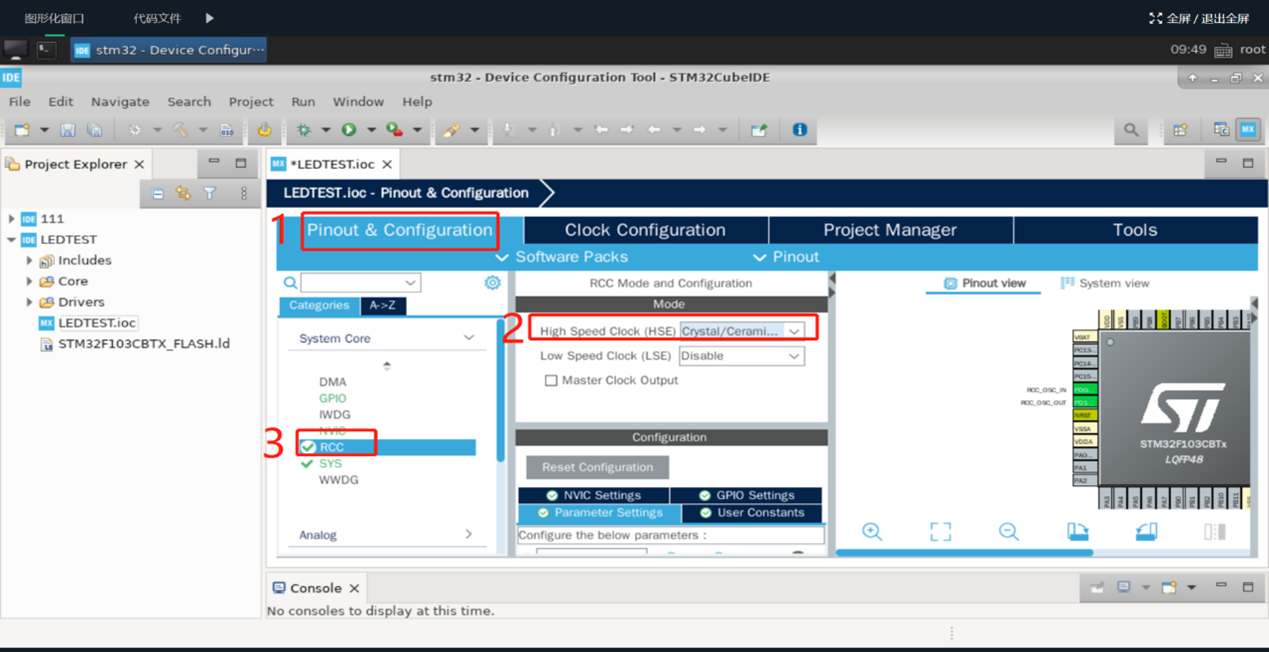The image size is (1269, 652).
Task: Select the MX Device Configuration perspective icon
Action: 1247,130
